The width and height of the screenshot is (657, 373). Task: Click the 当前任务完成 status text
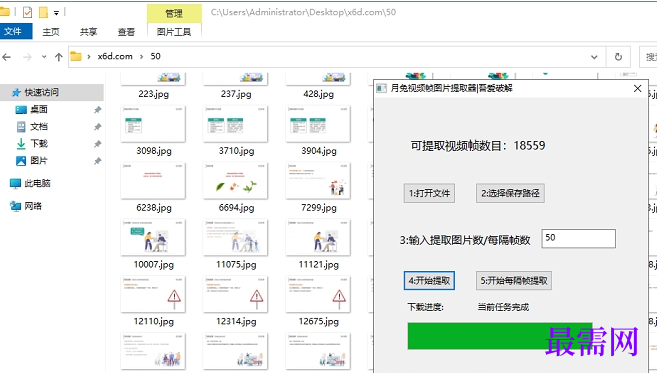tap(503, 307)
